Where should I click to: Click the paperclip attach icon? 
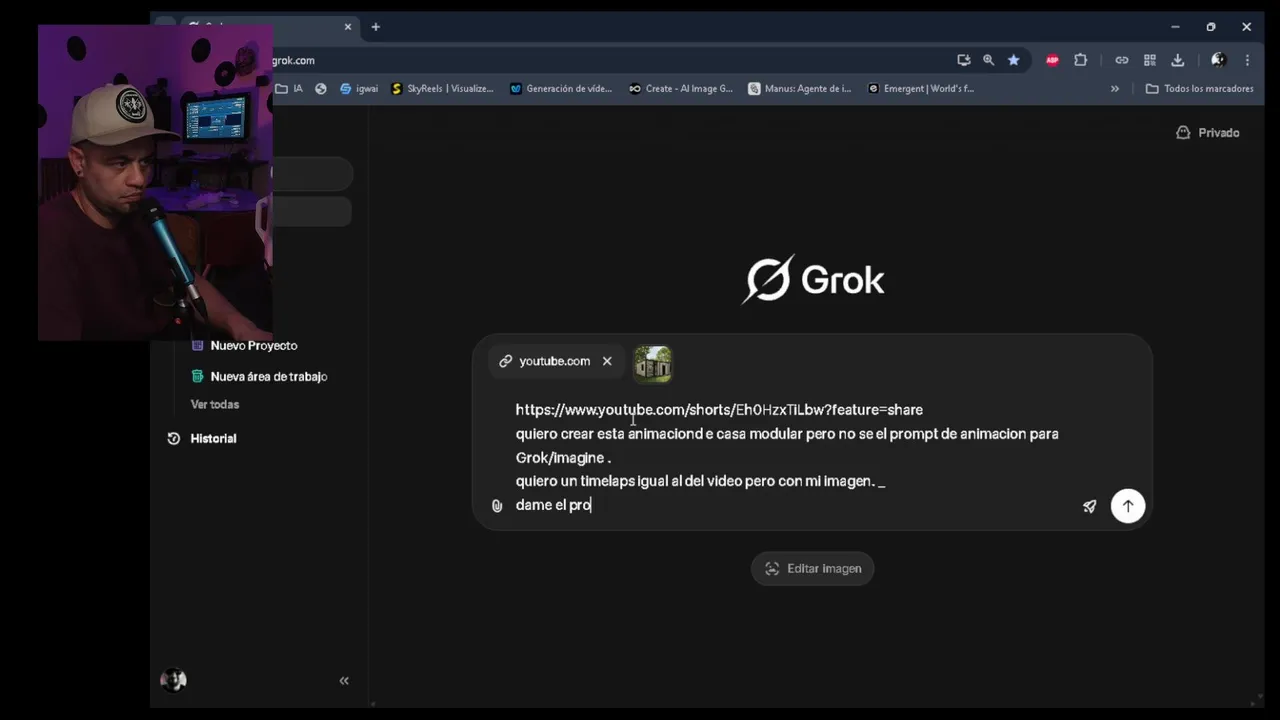tap(497, 506)
